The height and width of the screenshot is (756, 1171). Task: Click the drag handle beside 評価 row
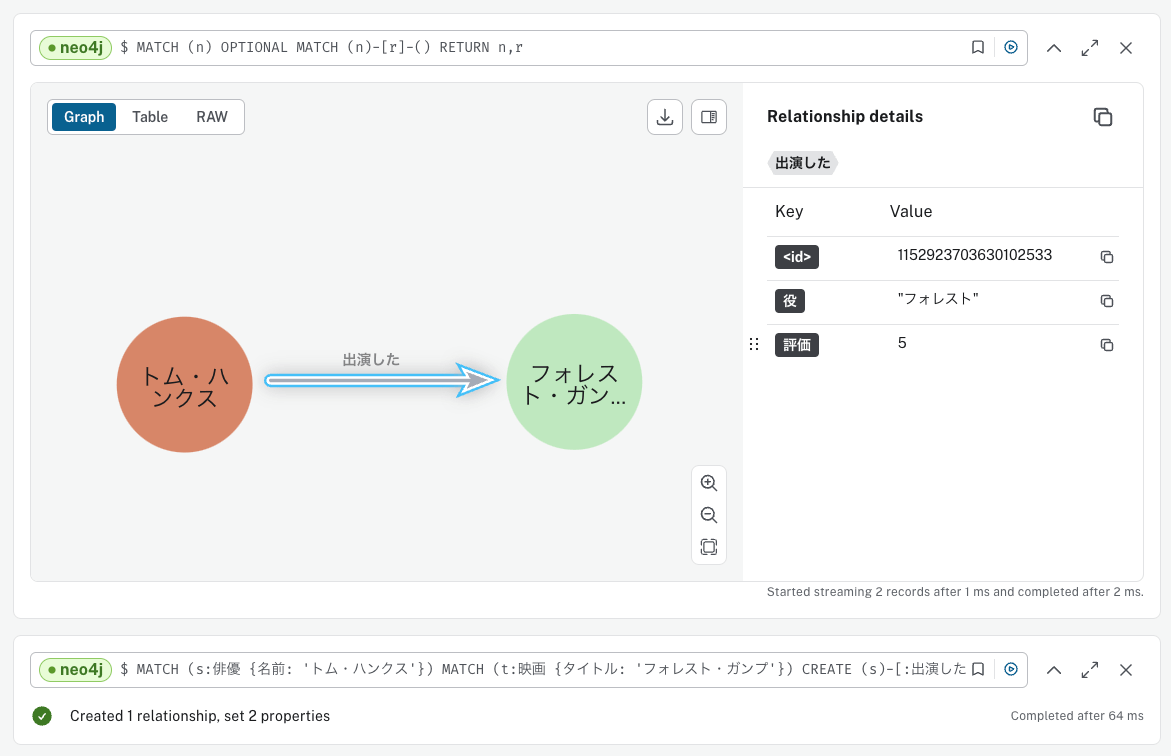(754, 344)
